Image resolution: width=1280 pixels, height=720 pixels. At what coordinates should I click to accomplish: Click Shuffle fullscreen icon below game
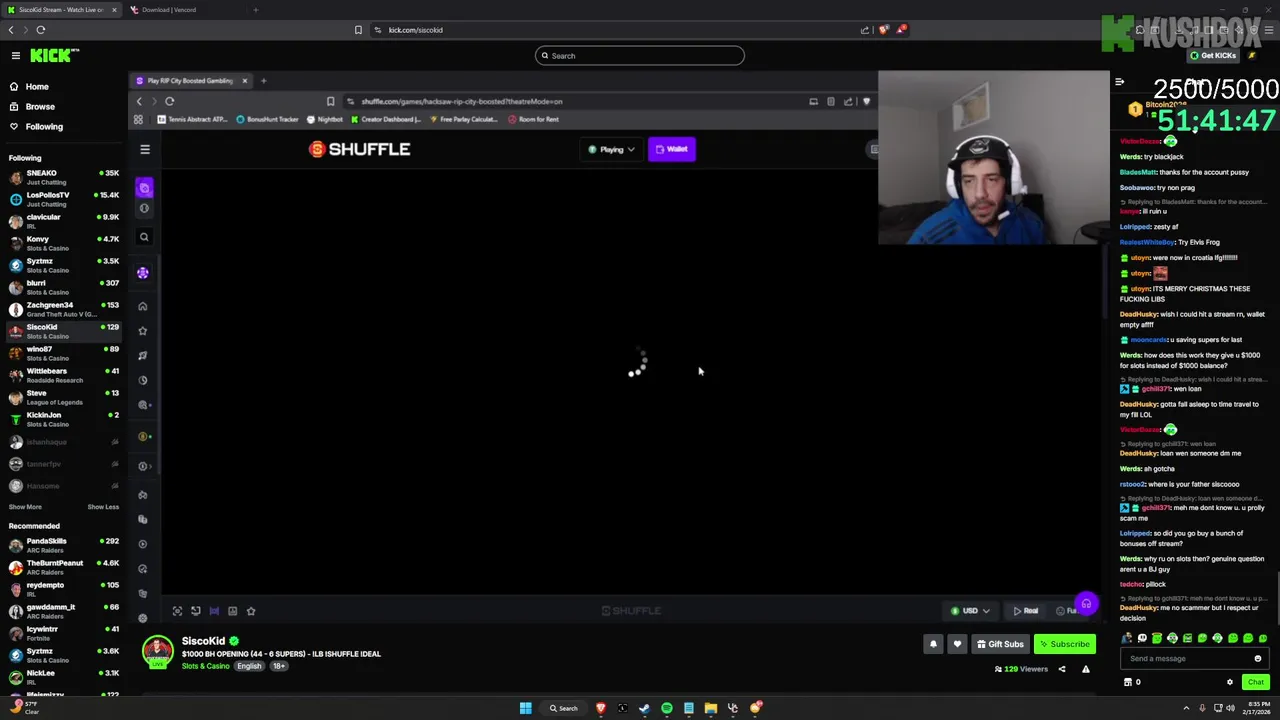[x=177, y=611]
